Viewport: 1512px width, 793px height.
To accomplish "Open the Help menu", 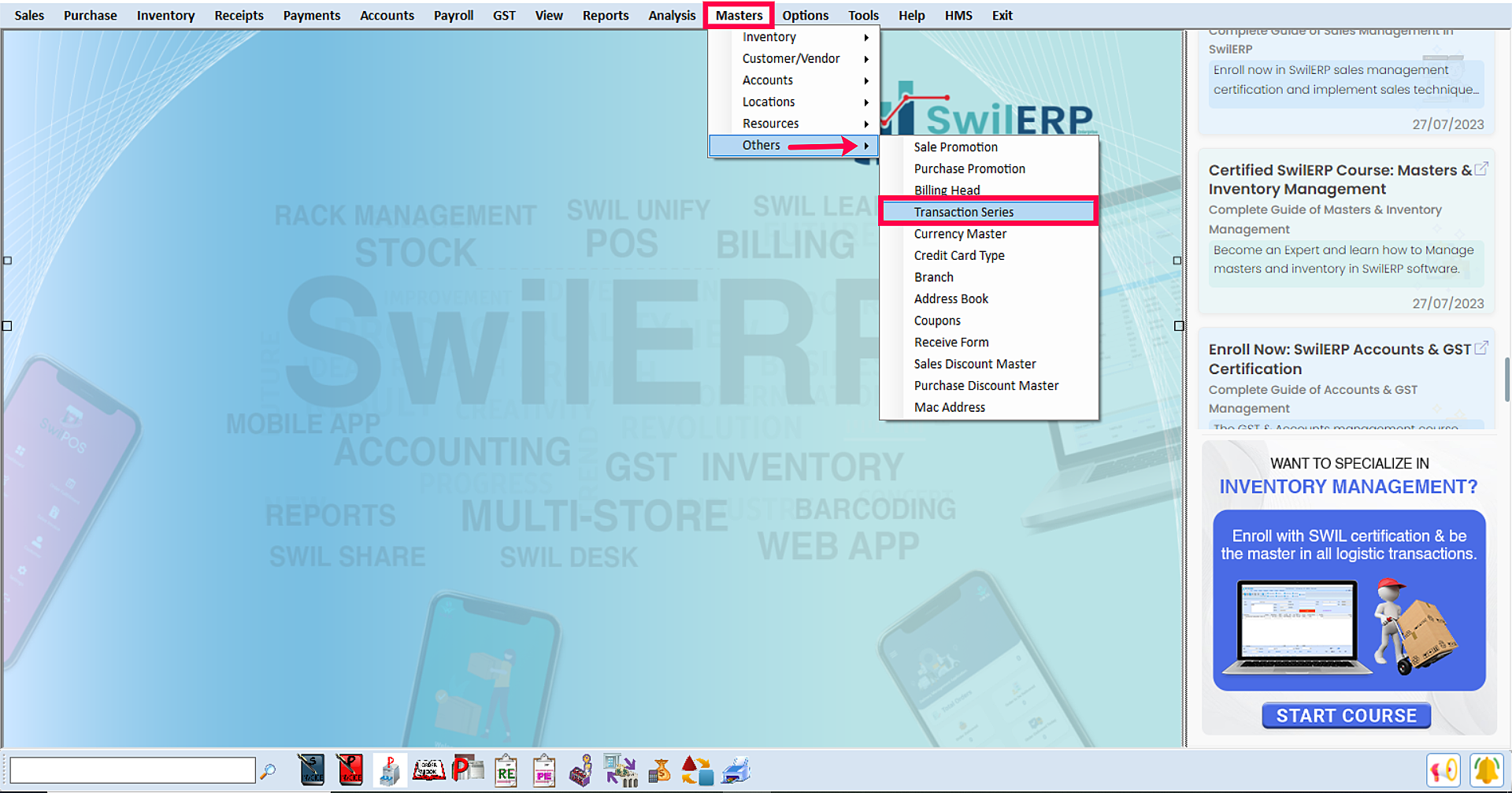I will (x=911, y=15).
